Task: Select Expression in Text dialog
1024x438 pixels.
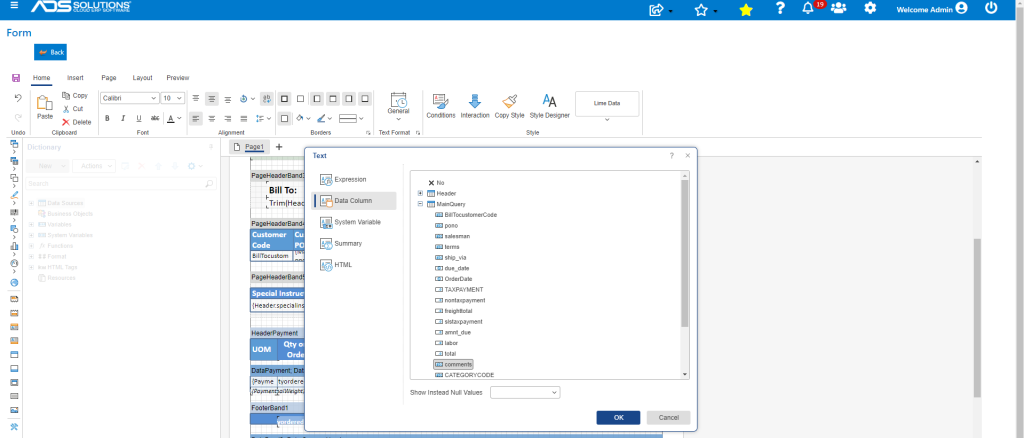Action: click(x=355, y=180)
